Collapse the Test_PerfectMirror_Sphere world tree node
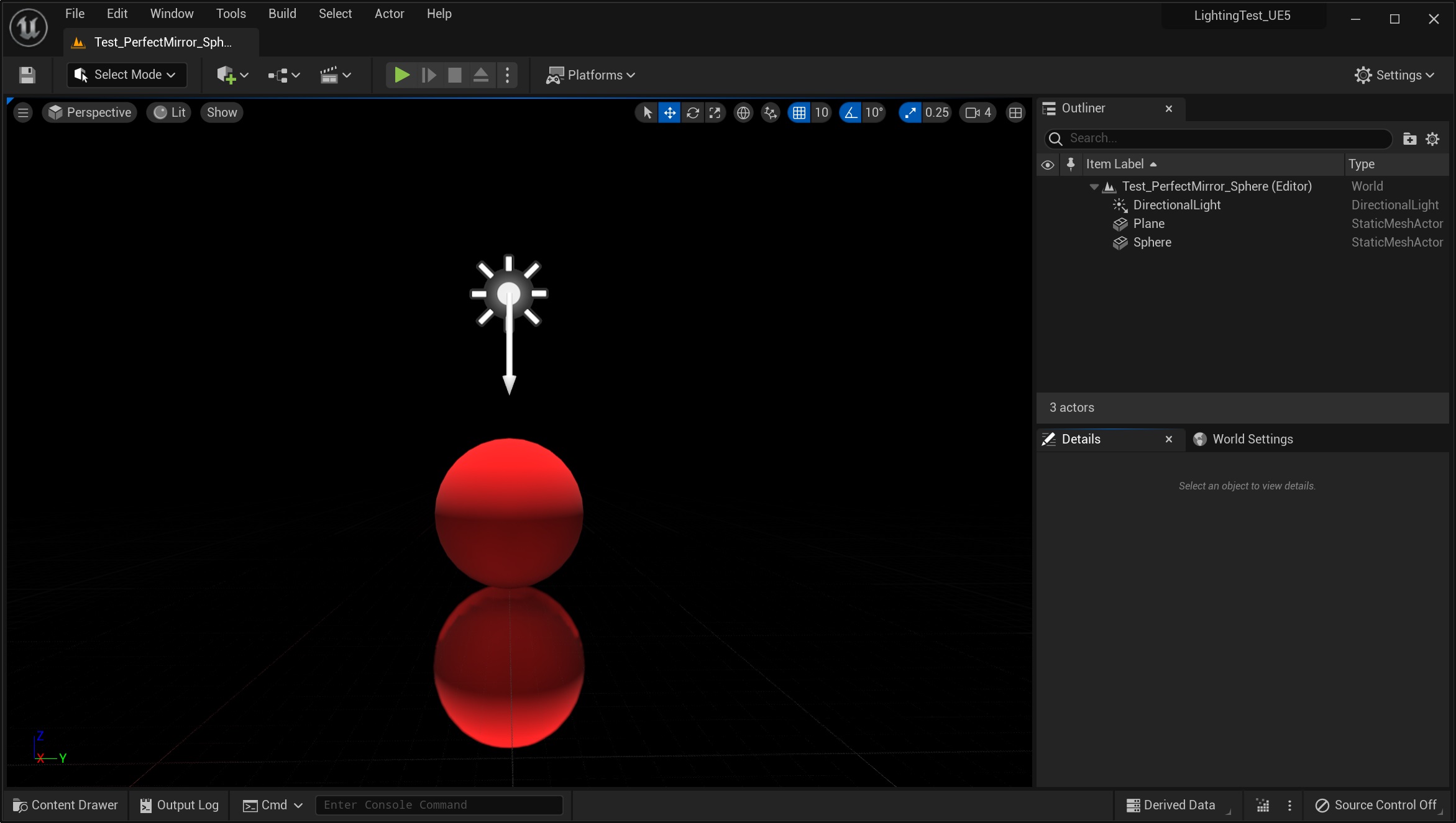This screenshot has width=1456, height=823. click(1094, 186)
